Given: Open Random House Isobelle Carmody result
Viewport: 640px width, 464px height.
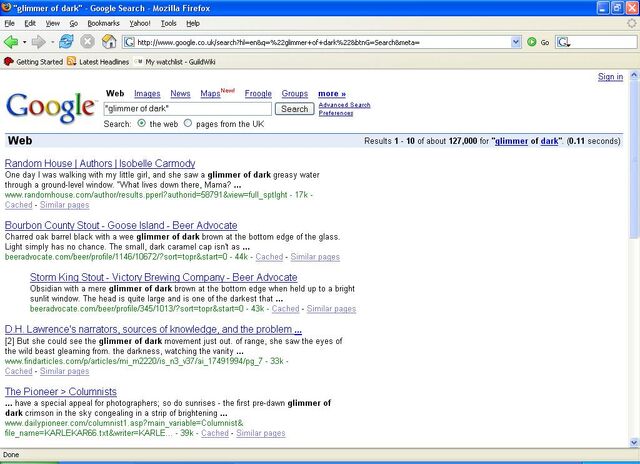Looking at the screenshot, I should tap(100, 163).
